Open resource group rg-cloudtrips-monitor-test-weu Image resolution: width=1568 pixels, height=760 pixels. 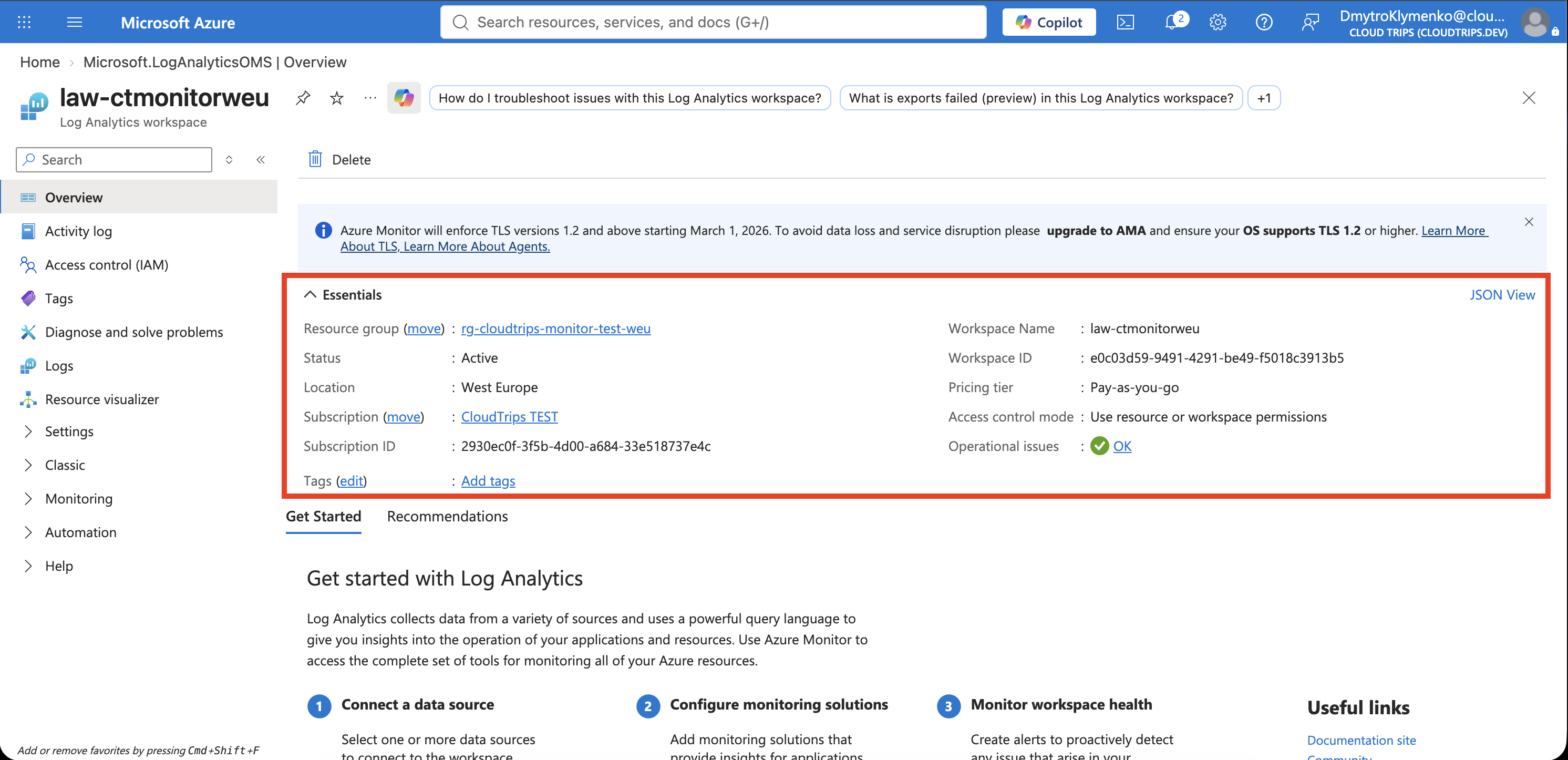point(556,328)
